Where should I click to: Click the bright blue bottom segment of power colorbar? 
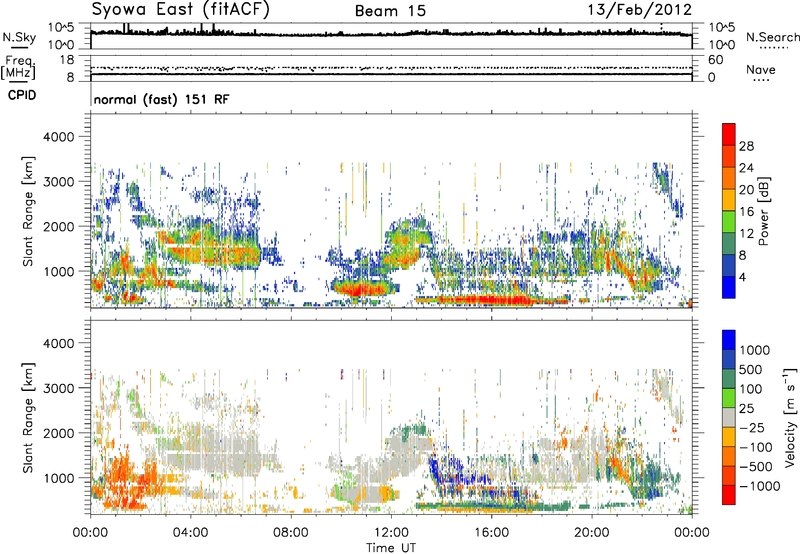729,287
